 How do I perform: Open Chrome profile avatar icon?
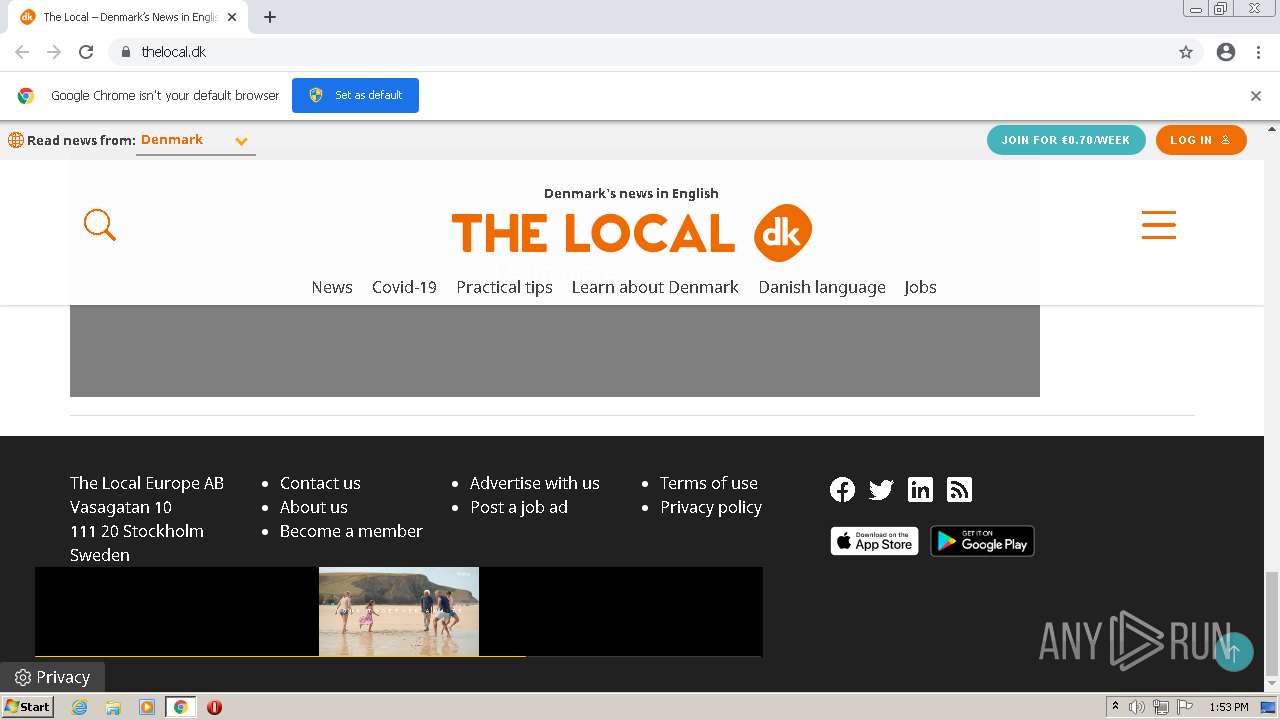1226,52
